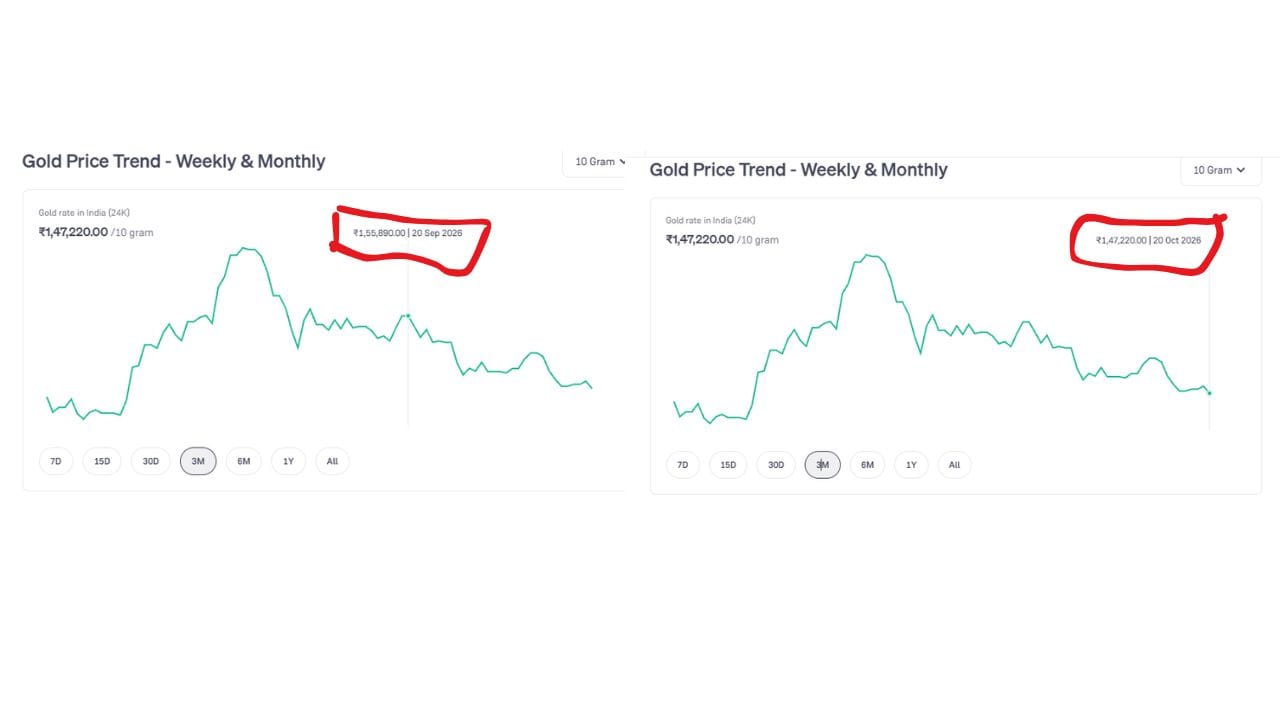Select 6M range in left chart
Image resolution: width=1280 pixels, height=720 pixels.
pos(244,461)
